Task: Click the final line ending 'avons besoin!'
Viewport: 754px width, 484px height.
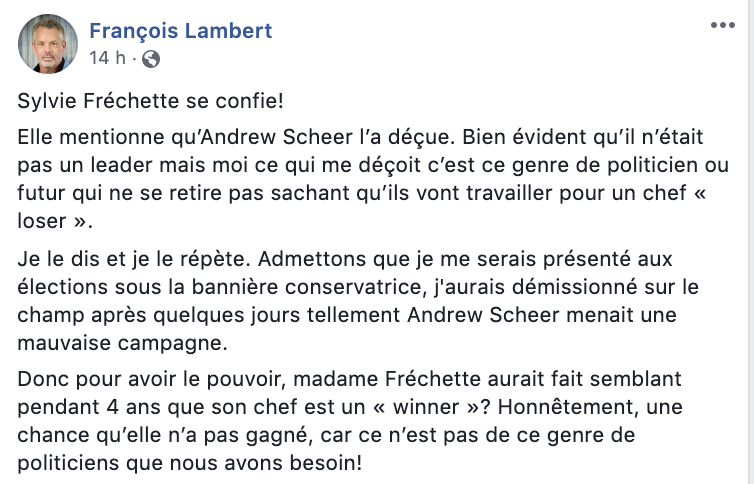Action: pos(189,463)
